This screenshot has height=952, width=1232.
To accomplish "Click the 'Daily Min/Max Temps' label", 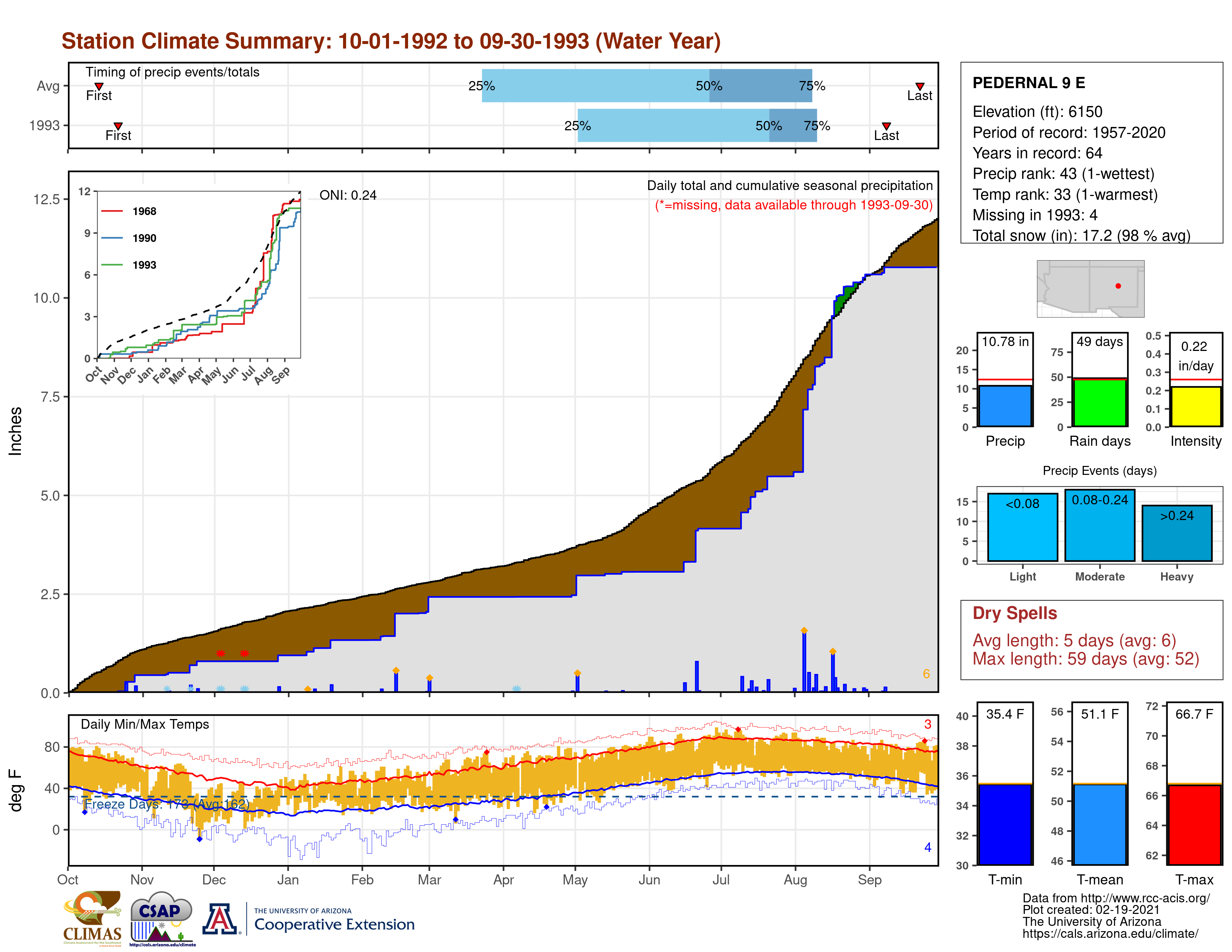I will pyautogui.click(x=144, y=724).
